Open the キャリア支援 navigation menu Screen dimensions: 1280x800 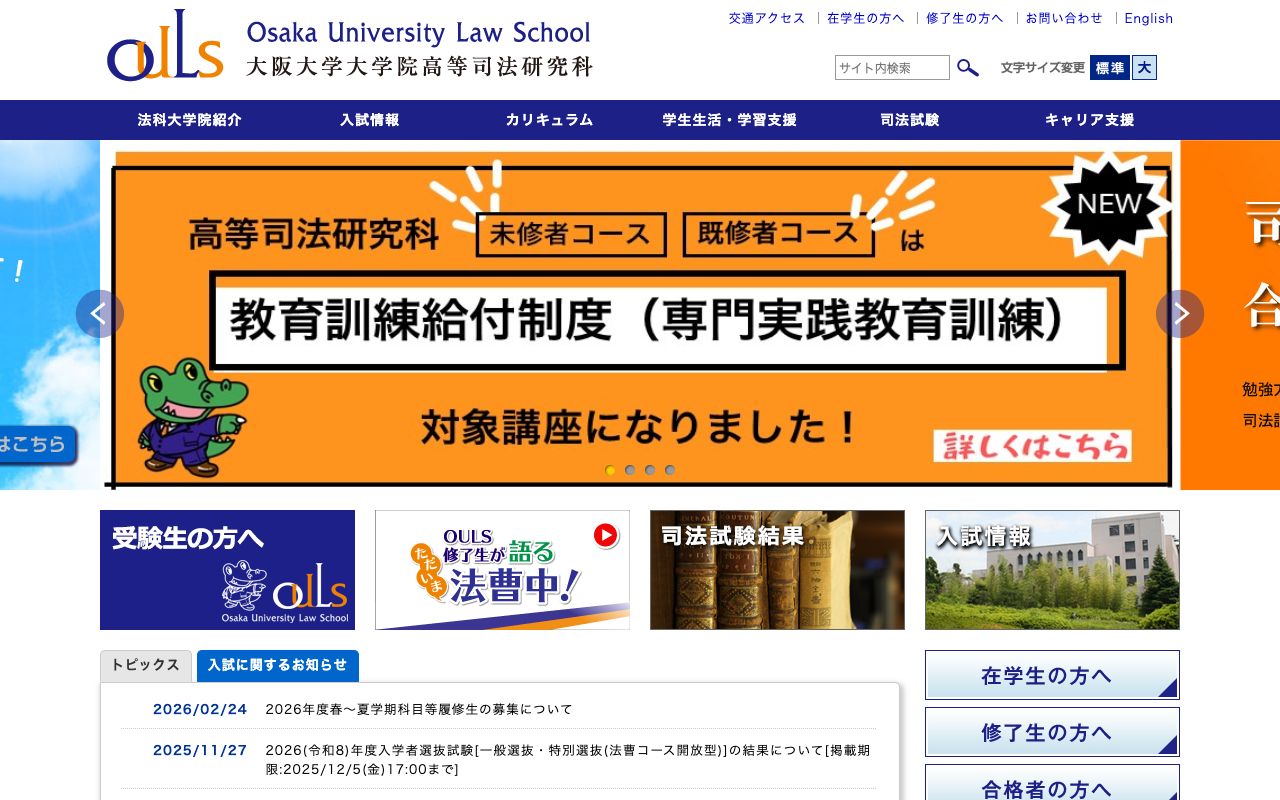[1088, 120]
